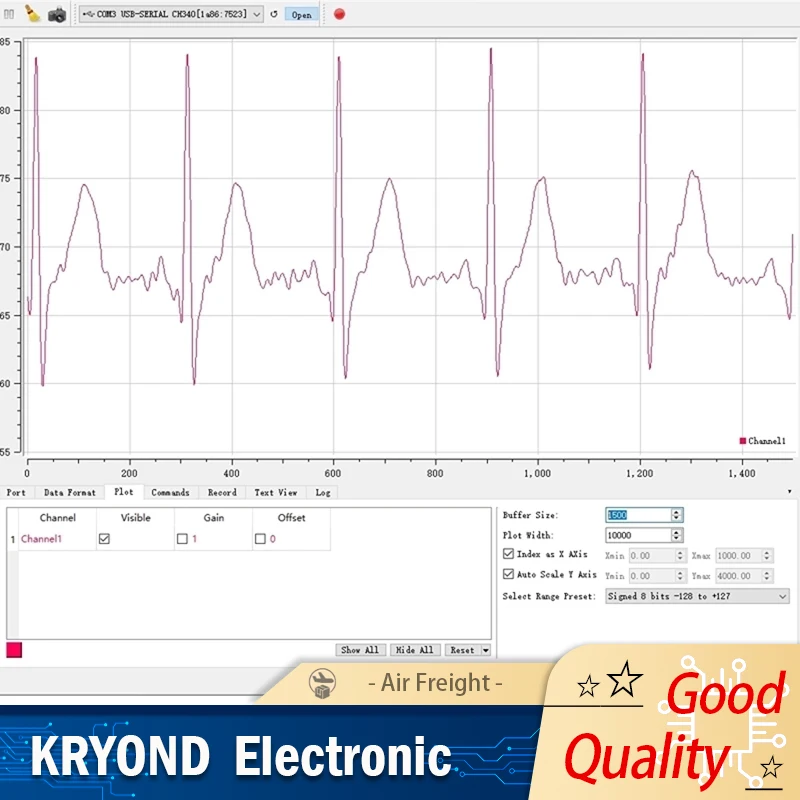The image size is (800, 800).
Task: Click the pink color swatch below channel list
Action: (x=14, y=650)
